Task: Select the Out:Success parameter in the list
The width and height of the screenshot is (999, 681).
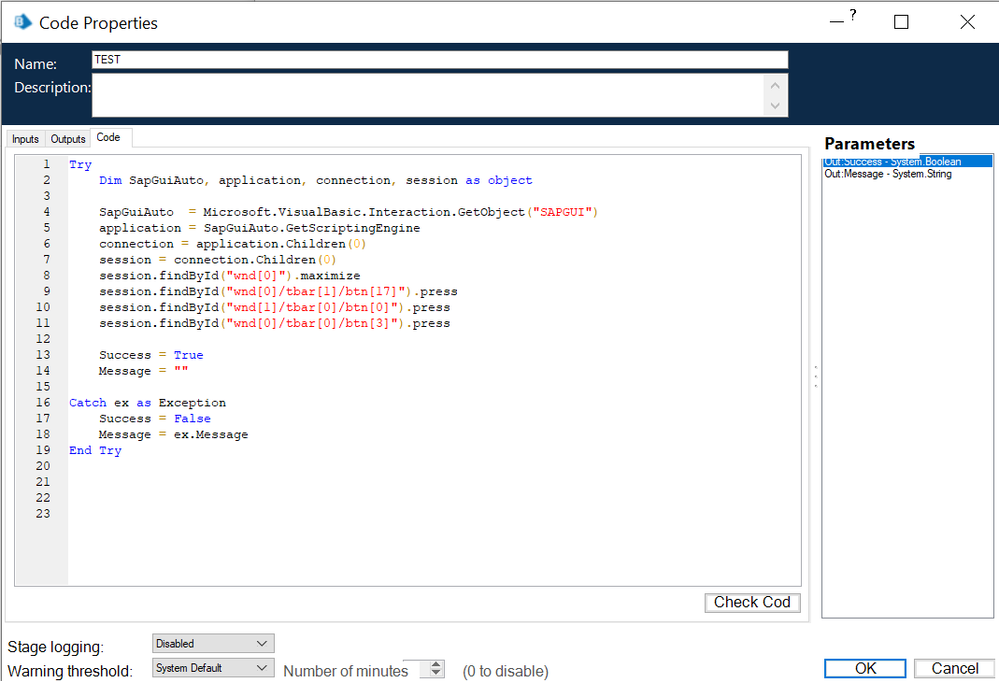Action: pyautogui.click(x=907, y=161)
